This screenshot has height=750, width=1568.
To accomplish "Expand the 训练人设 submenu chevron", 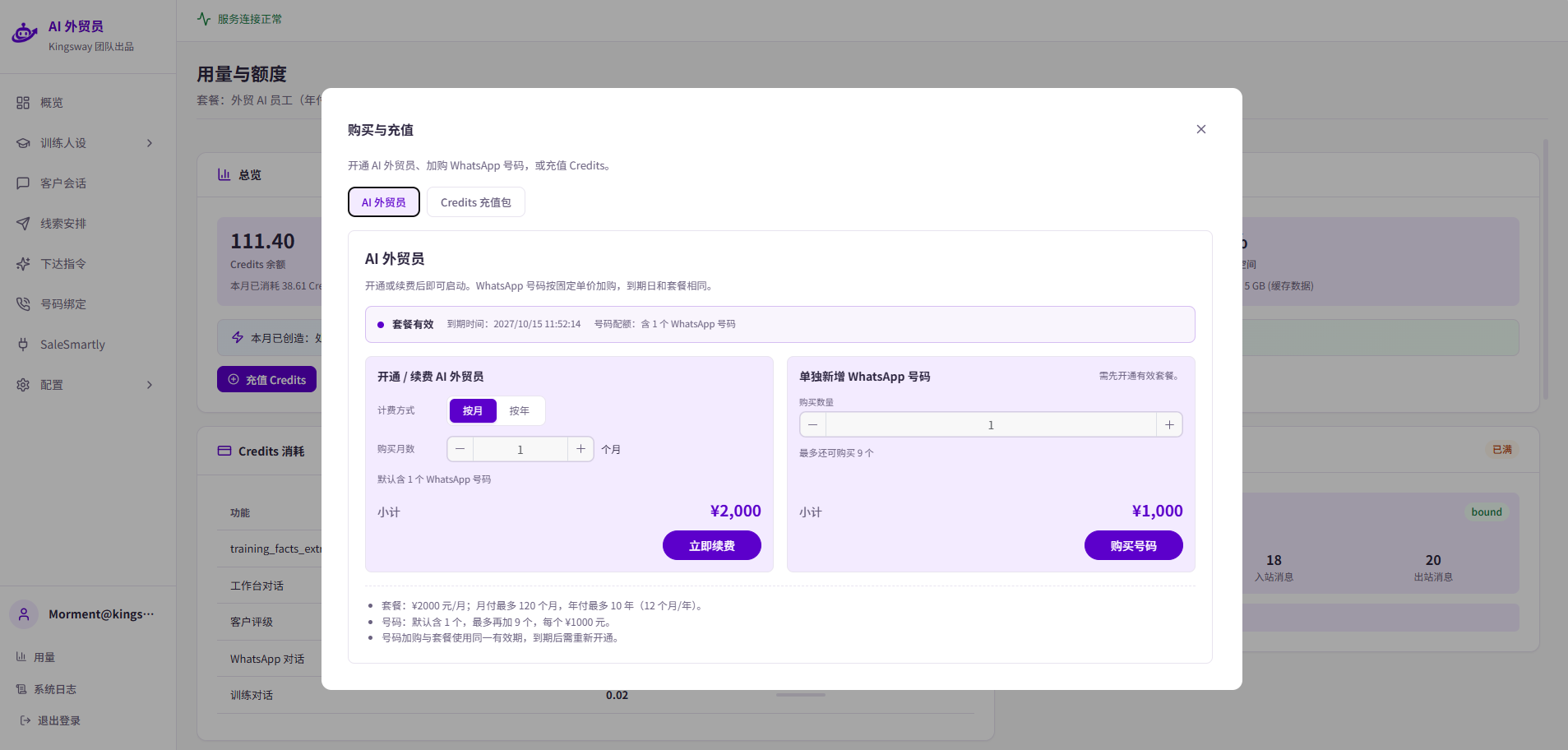I will [x=150, y=143].
